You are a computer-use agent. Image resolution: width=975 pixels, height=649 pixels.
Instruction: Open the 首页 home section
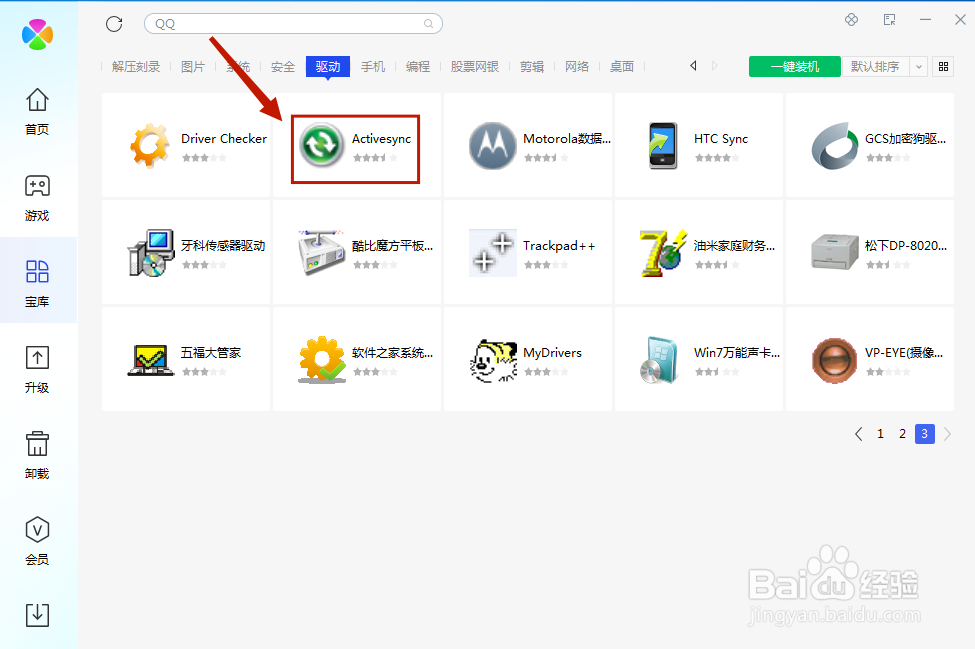[37, 111]
